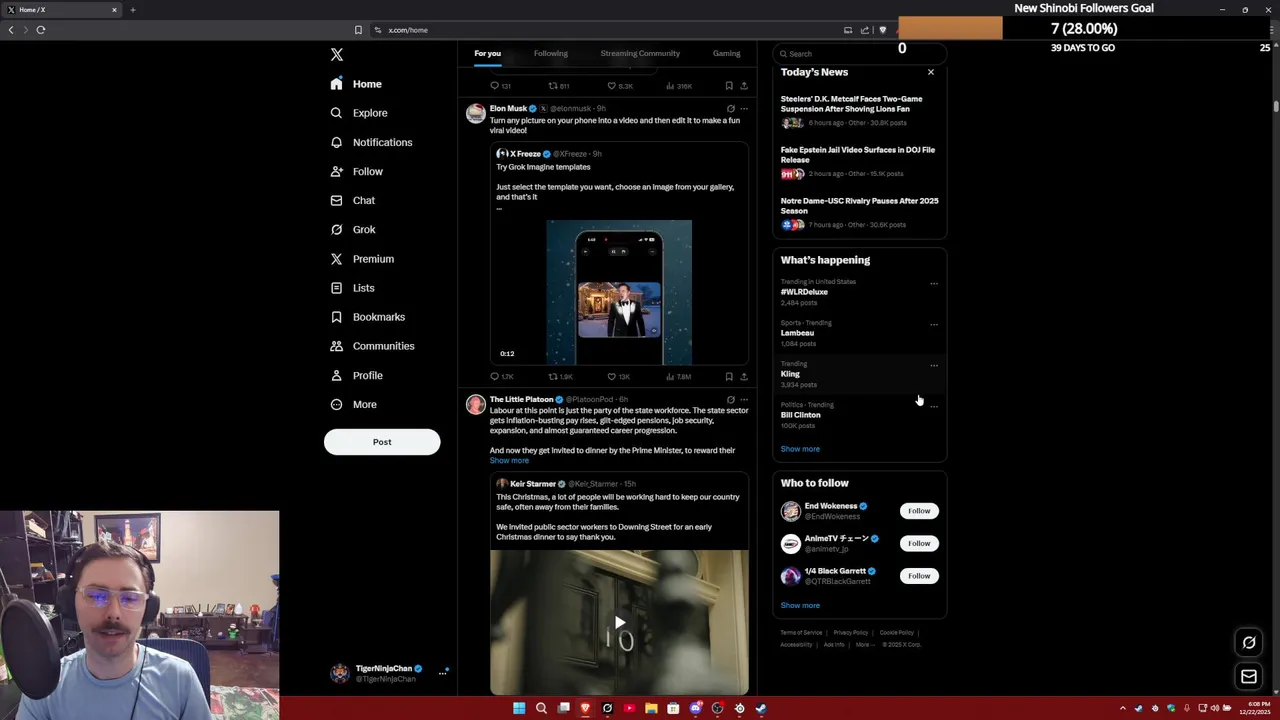Image resolution: width=1280 pixels, height=720 pixels.
Task: Open Profile in the sidebar
Action: point(357,375)
